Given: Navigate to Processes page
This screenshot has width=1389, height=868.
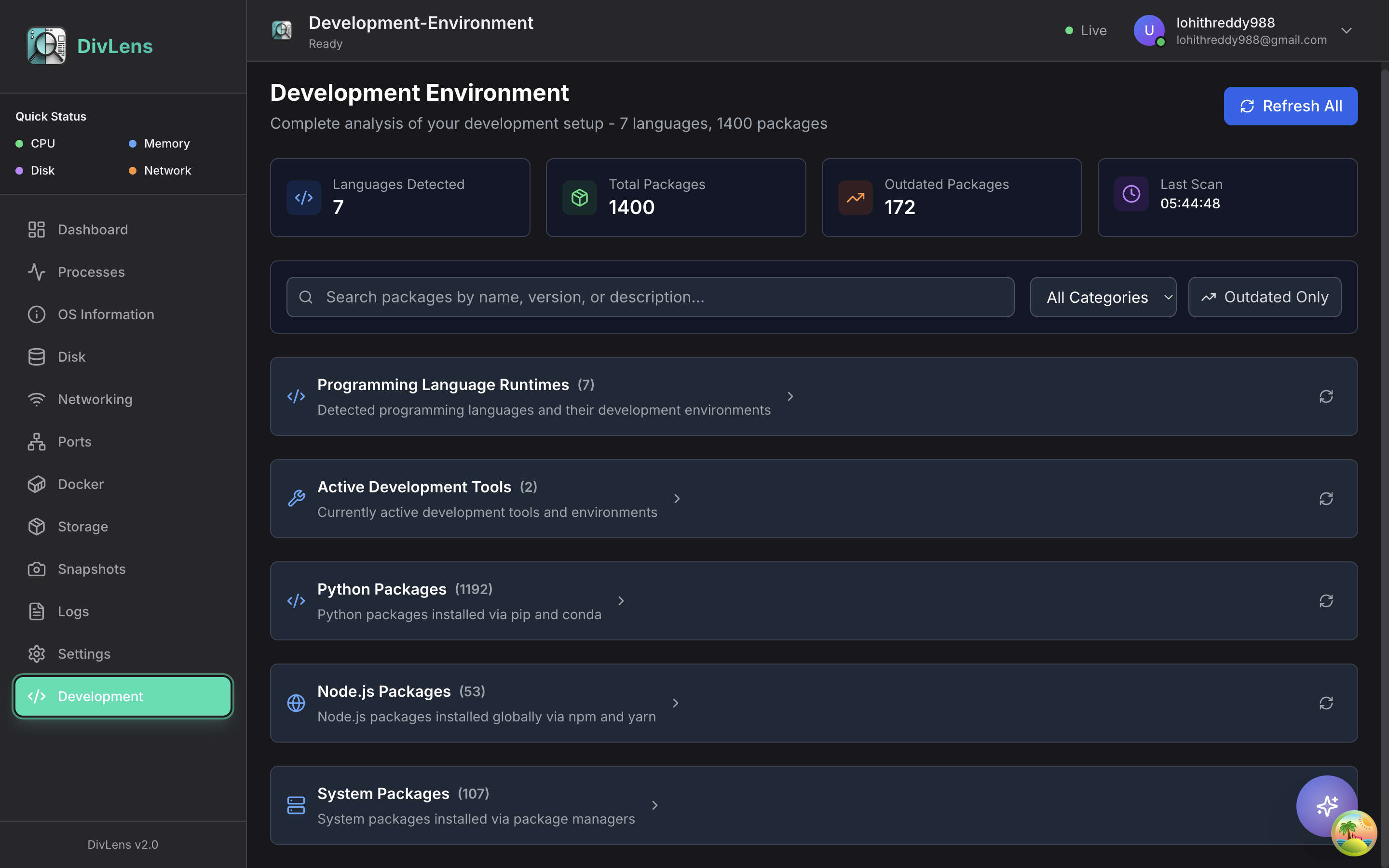Looking at the screenshot, I should pyautogui.click(x=91, y=272).
